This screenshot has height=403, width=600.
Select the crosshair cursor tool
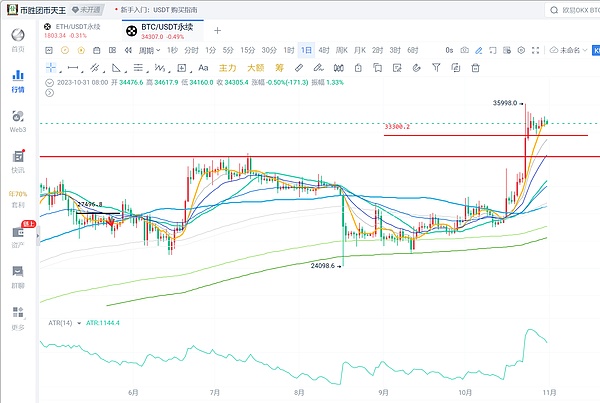point(52,68)
